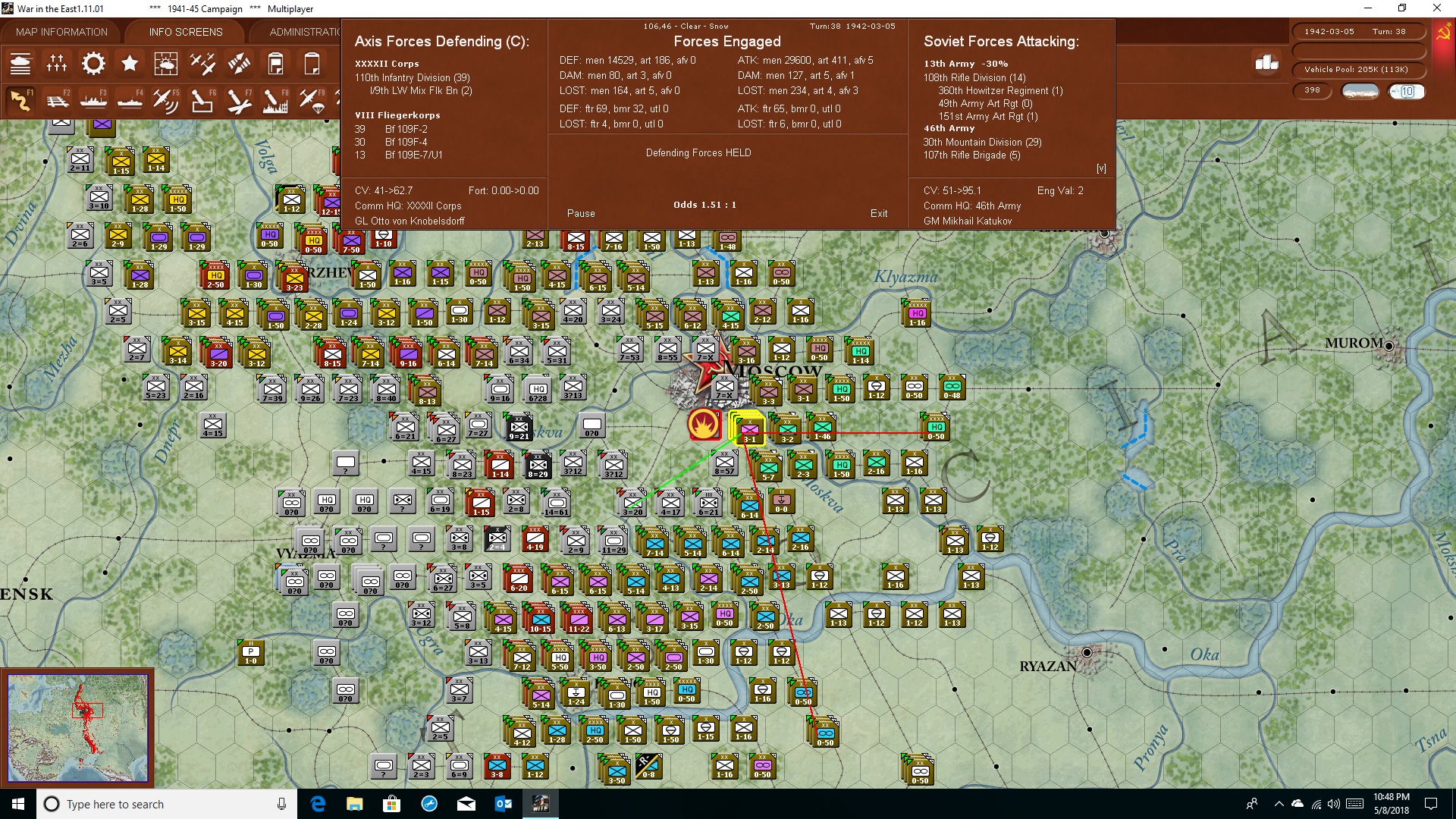Open the losses screen with crosses icon
The height and width of the screenshot is (819, 1456).
[x=57, y=64]
